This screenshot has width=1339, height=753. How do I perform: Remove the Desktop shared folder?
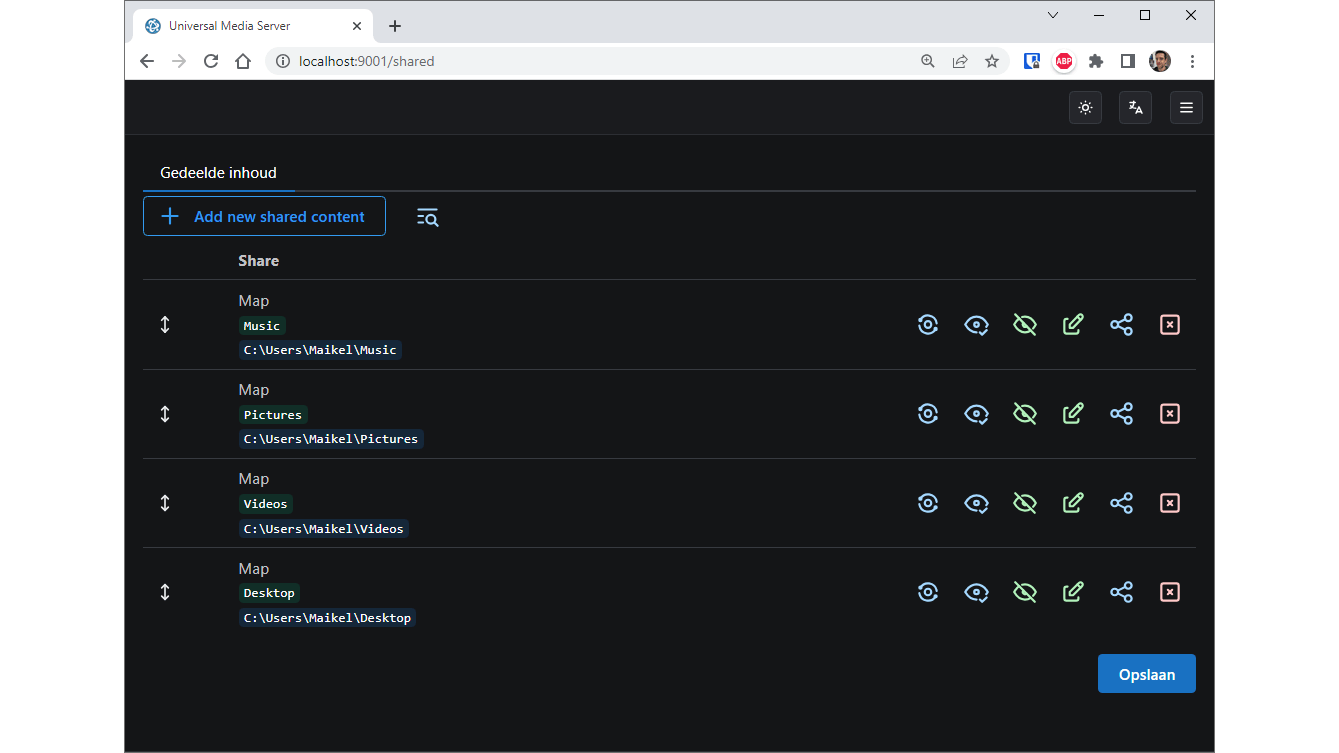(x=1169, y=592)
